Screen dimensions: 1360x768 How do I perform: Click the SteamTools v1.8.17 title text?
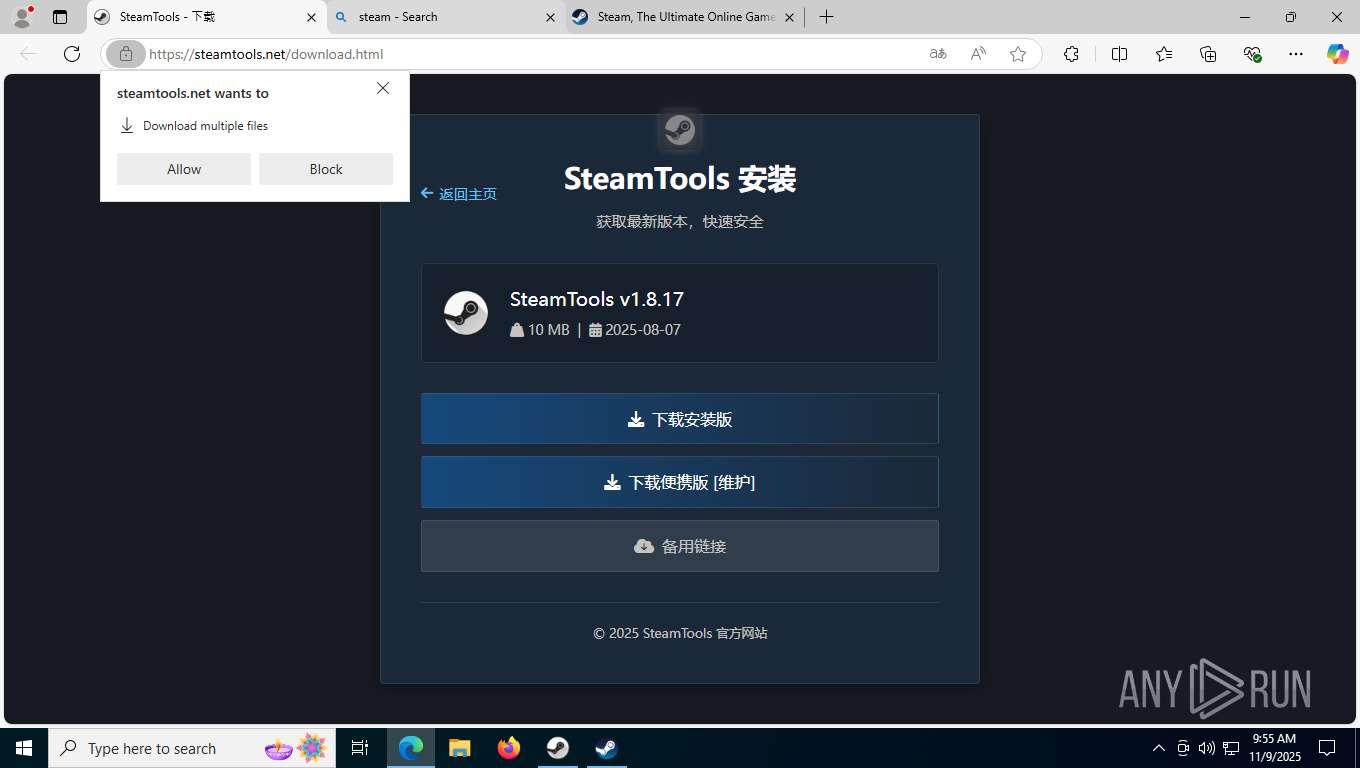click(597, 299)
